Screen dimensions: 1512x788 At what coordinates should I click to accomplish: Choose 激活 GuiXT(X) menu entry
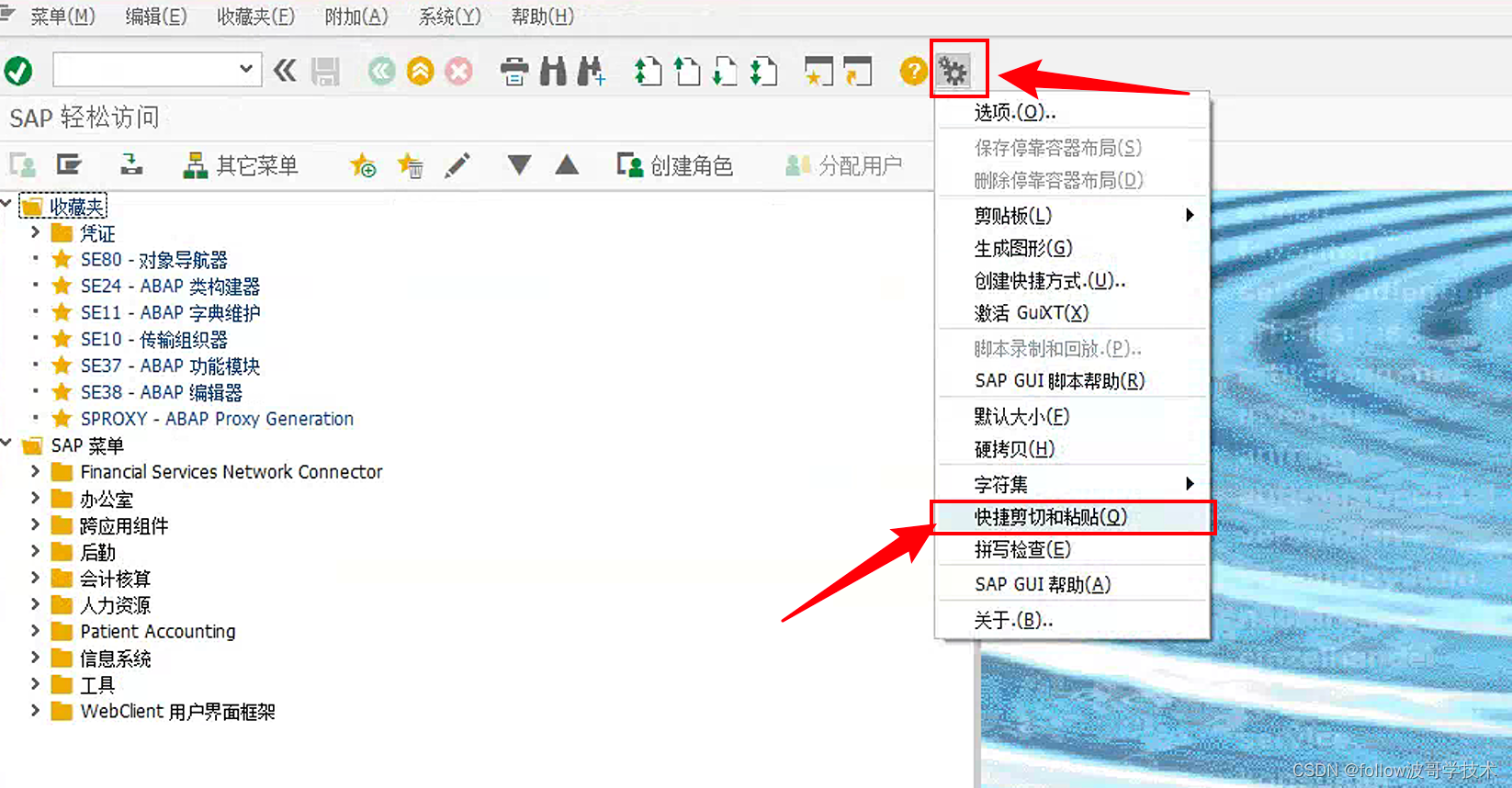click(x=1072, y=313)
